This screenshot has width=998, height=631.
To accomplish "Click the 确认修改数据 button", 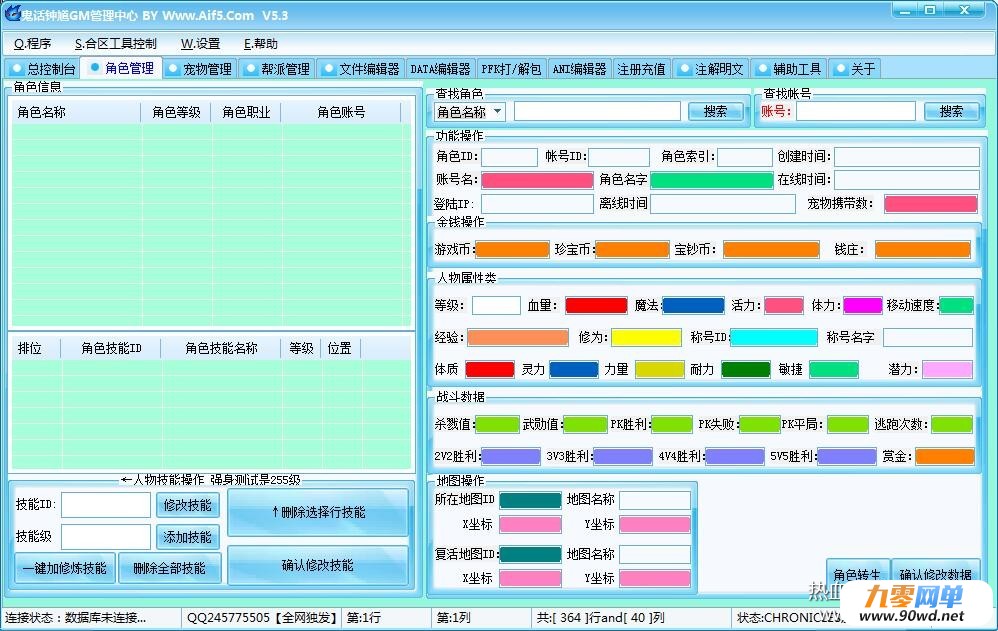I will pos(935,574).
